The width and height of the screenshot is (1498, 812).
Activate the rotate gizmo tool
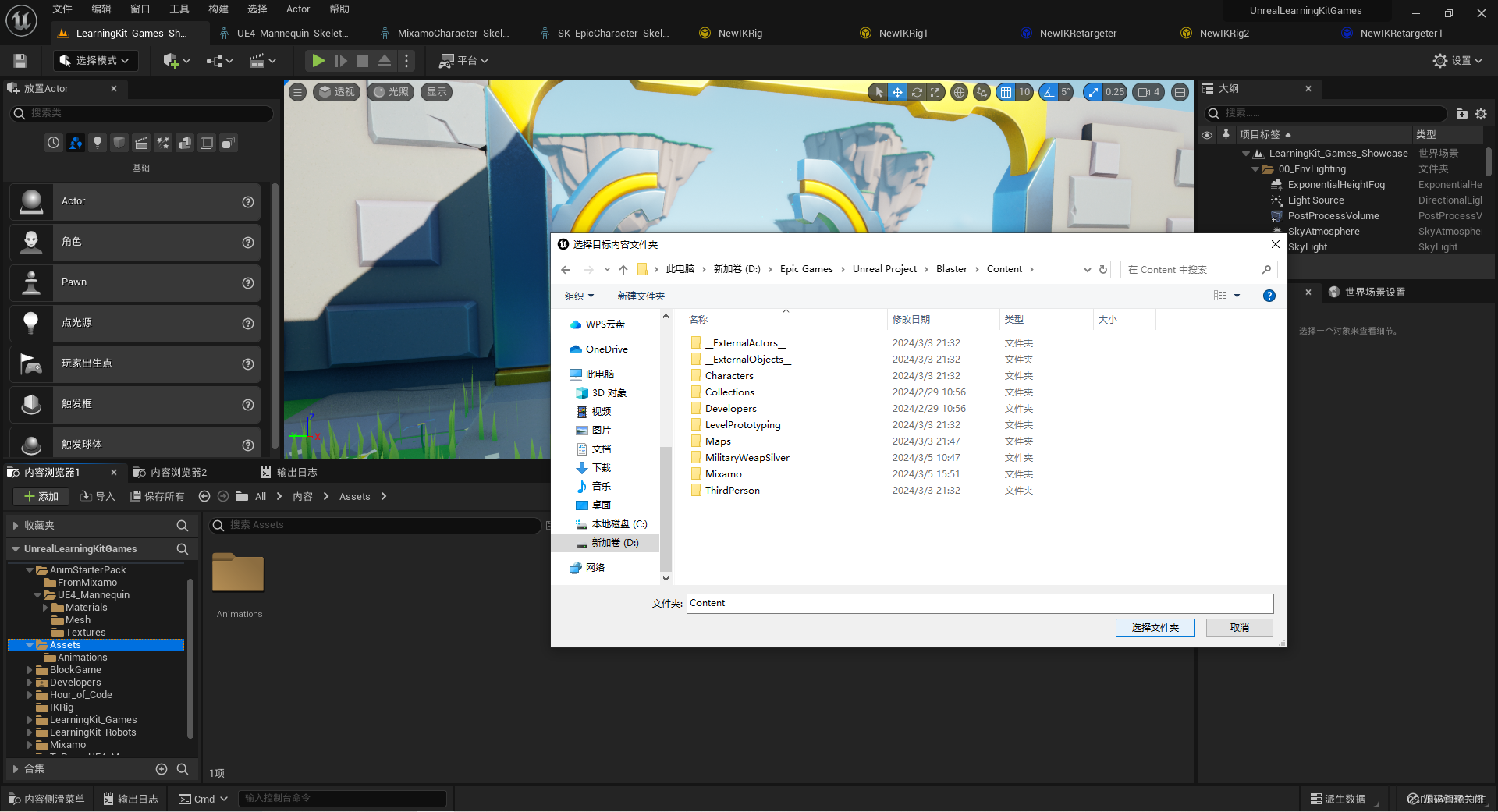pos(917,92)
